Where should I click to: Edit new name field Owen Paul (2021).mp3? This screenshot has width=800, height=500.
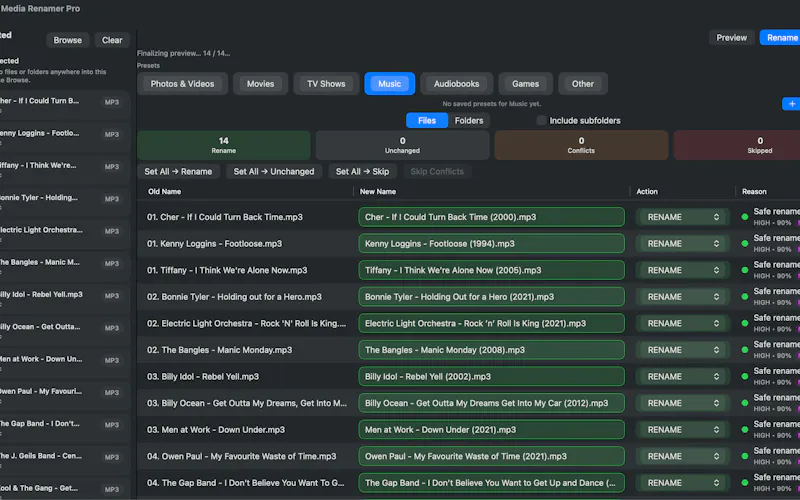pyautogui.click(x=491, y=456)
